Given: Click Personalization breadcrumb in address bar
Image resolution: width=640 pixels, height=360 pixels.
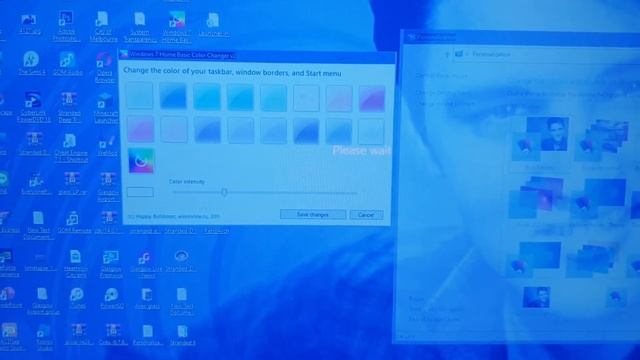Looking at the screenshot, I should pos(491,54).
